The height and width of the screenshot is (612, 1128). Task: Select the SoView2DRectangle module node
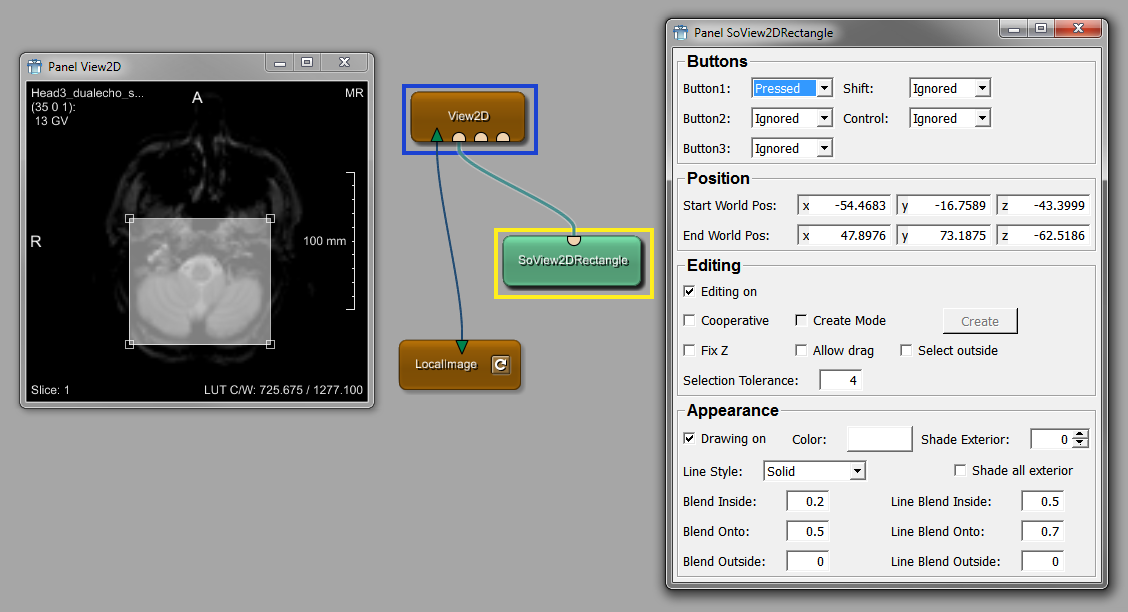tap(572, 261)
